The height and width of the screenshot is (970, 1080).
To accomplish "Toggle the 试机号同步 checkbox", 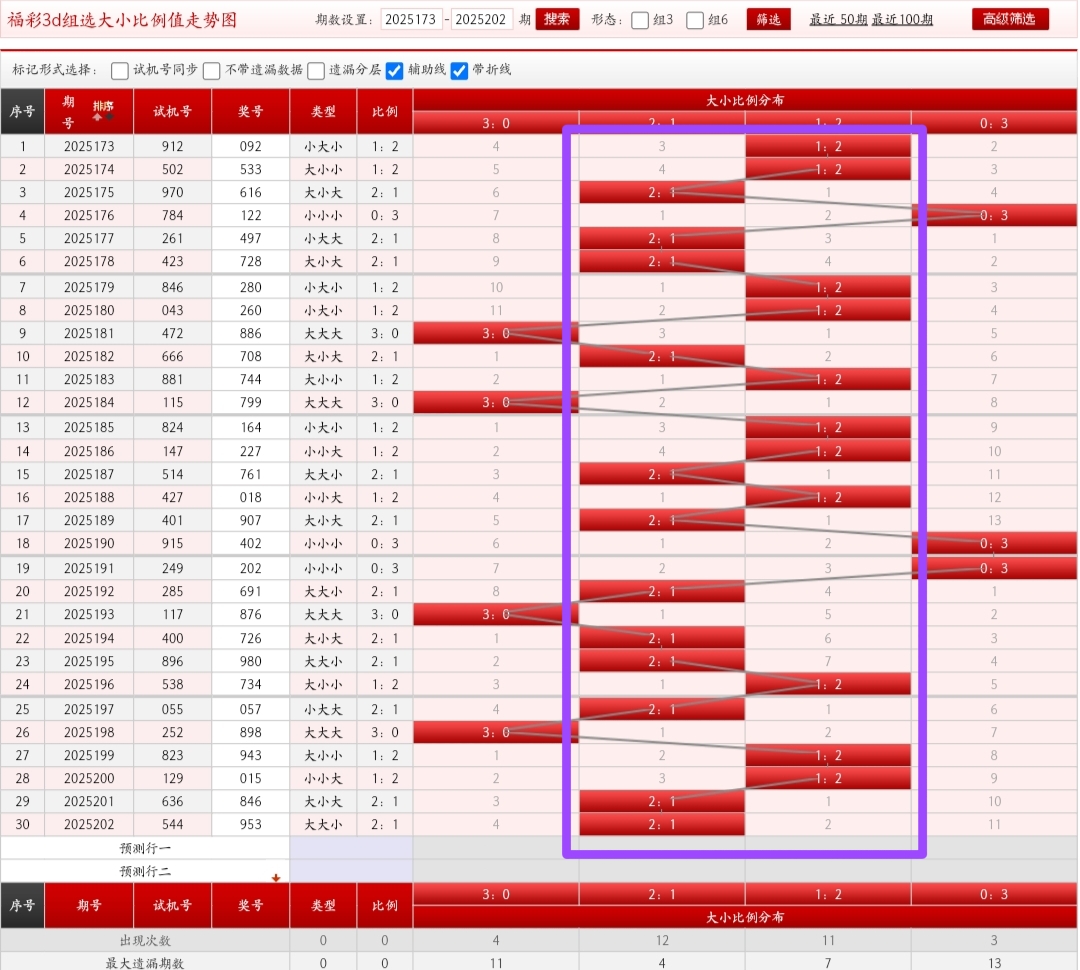I will [120, 70].
